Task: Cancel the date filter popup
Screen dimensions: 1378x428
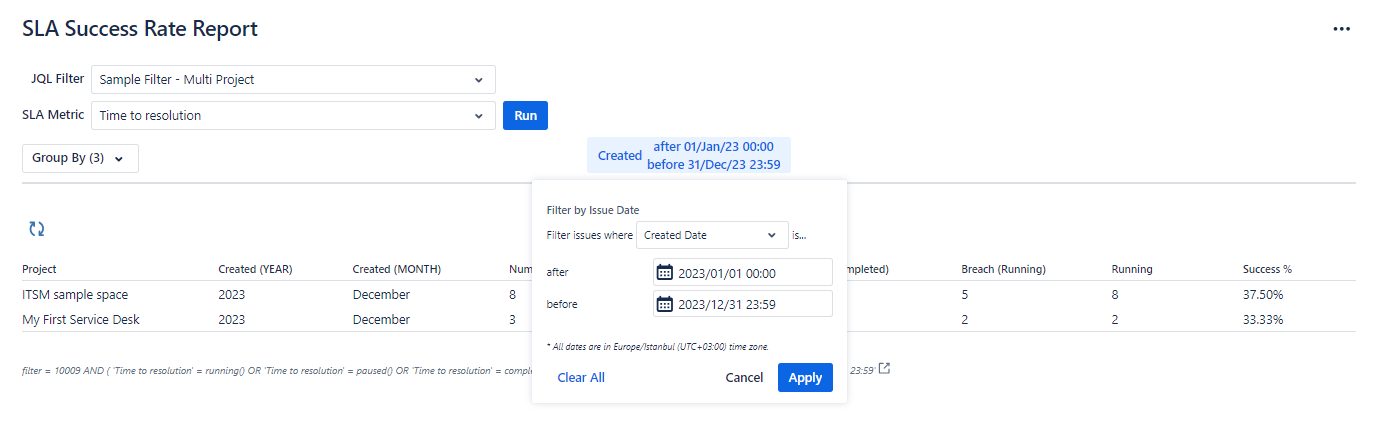Action: (744, 378)
